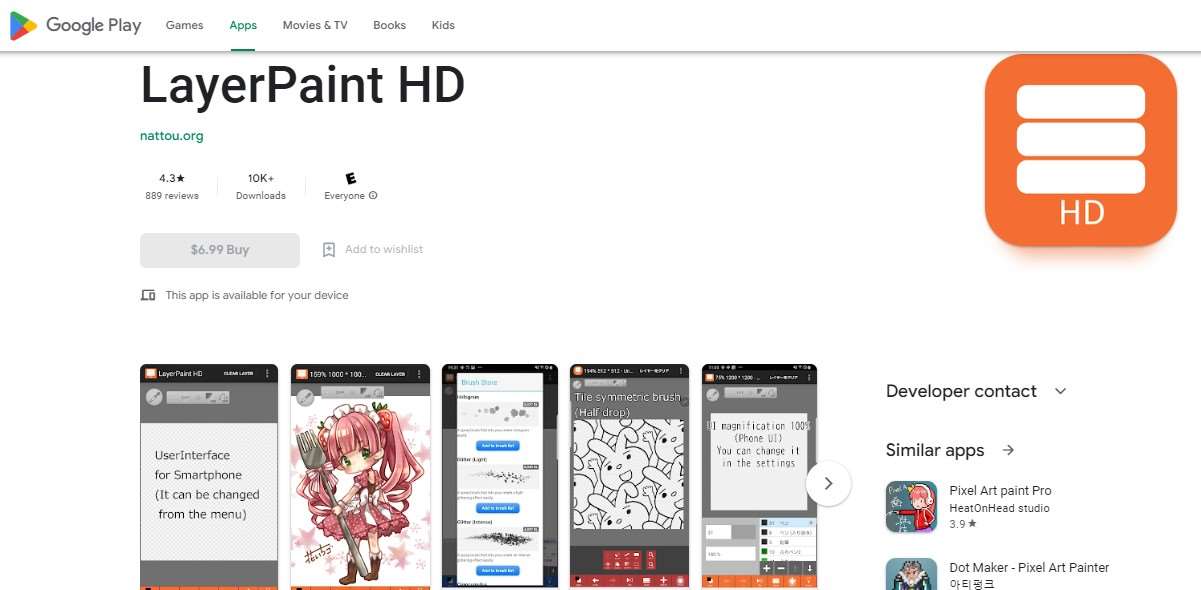Screen dimensions: 1201x590
Task: Select the Apps tab
Action: (243, 25)
